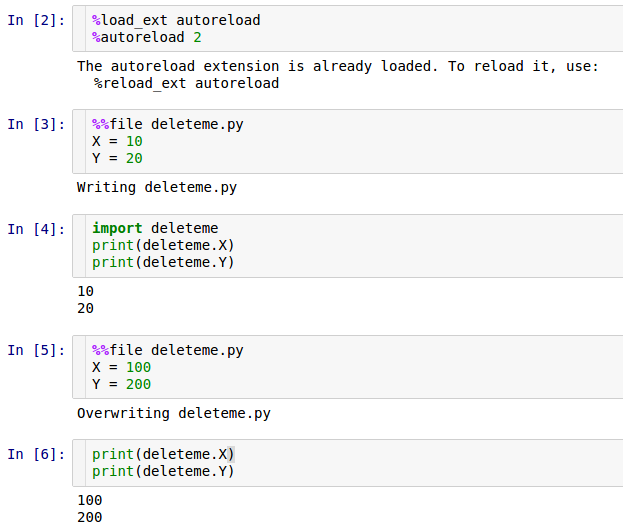Select the In [4] cell prompt

(x=36, y=229)
